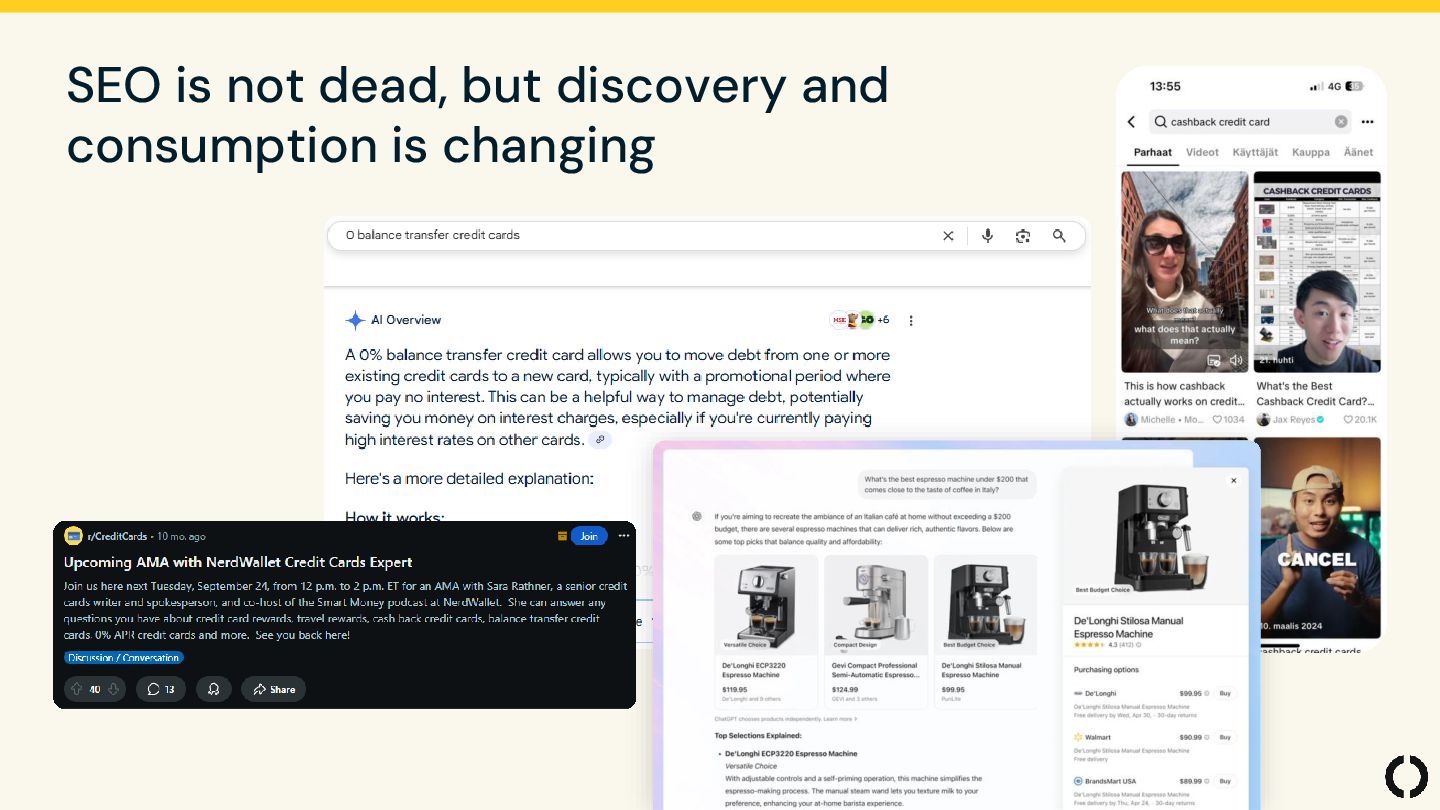
Task: Go back using TikTok back arrow
Action: click(x=1132, y=122)
